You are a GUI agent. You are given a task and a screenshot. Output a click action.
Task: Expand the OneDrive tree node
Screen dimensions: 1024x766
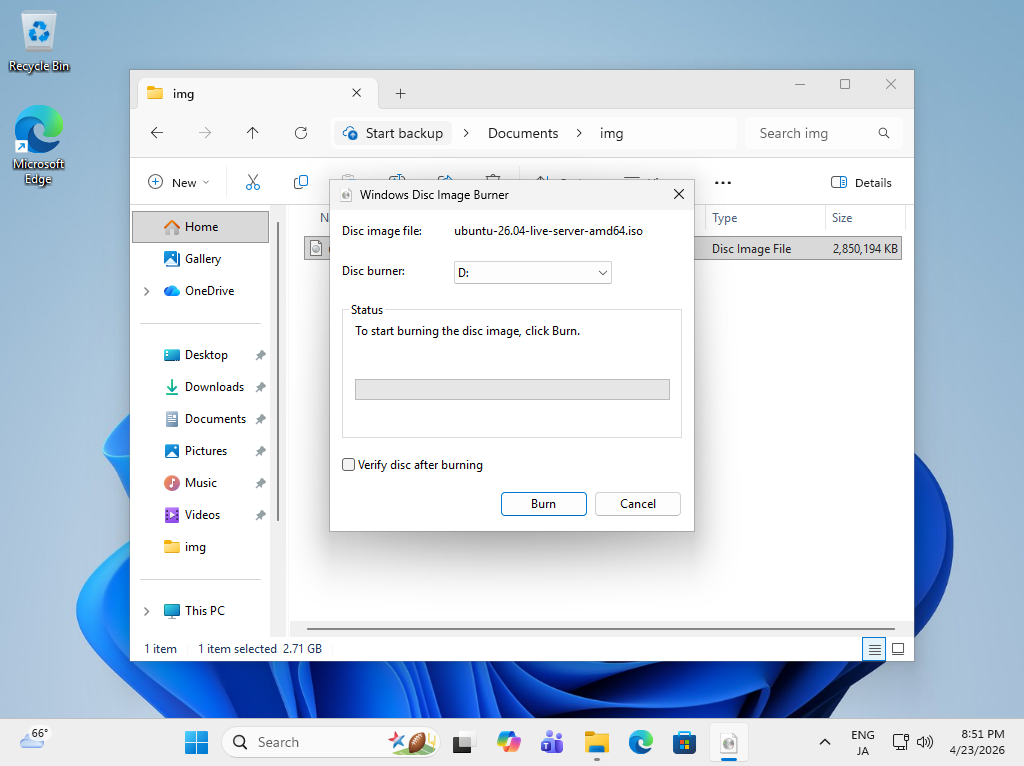pos(147,291)
